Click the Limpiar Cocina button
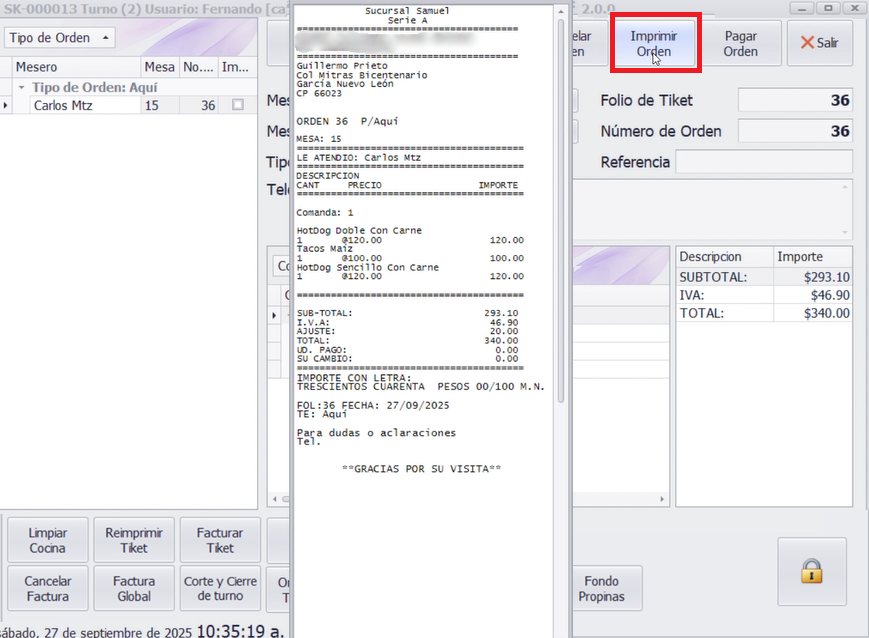Viewport: 869px width, 638px height. click(48, 541)
